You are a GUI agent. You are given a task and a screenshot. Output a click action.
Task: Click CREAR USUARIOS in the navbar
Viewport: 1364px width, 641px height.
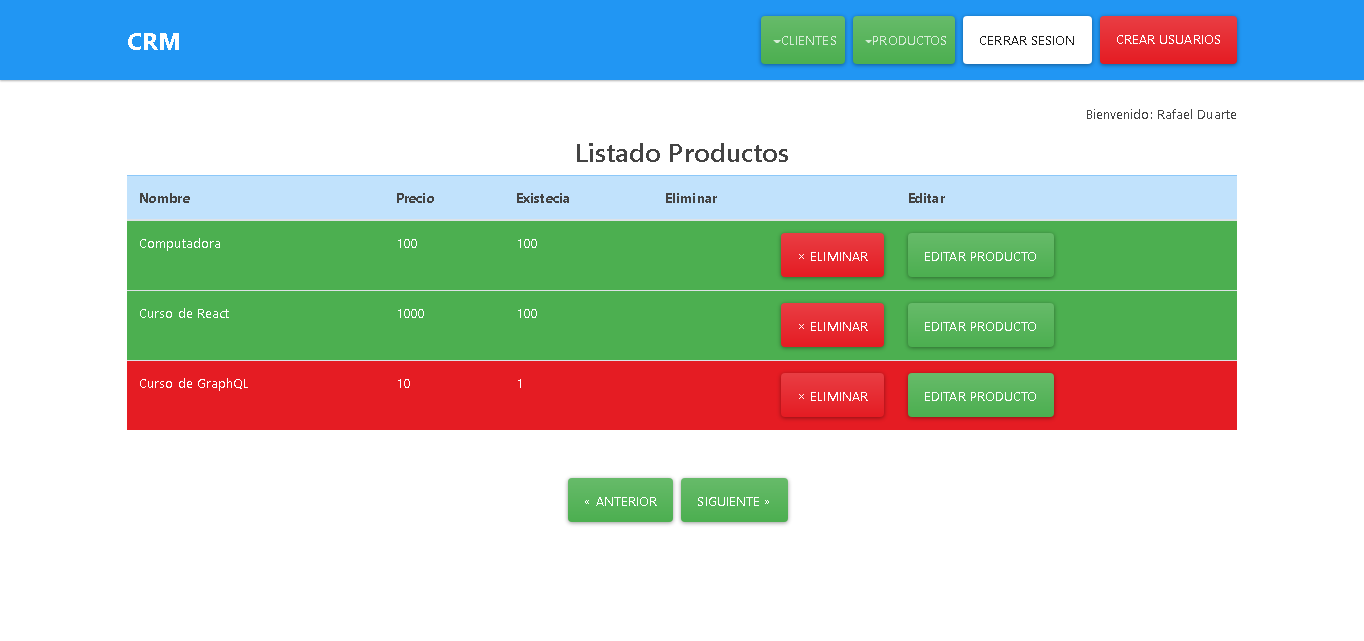[x=1168, y=40]
